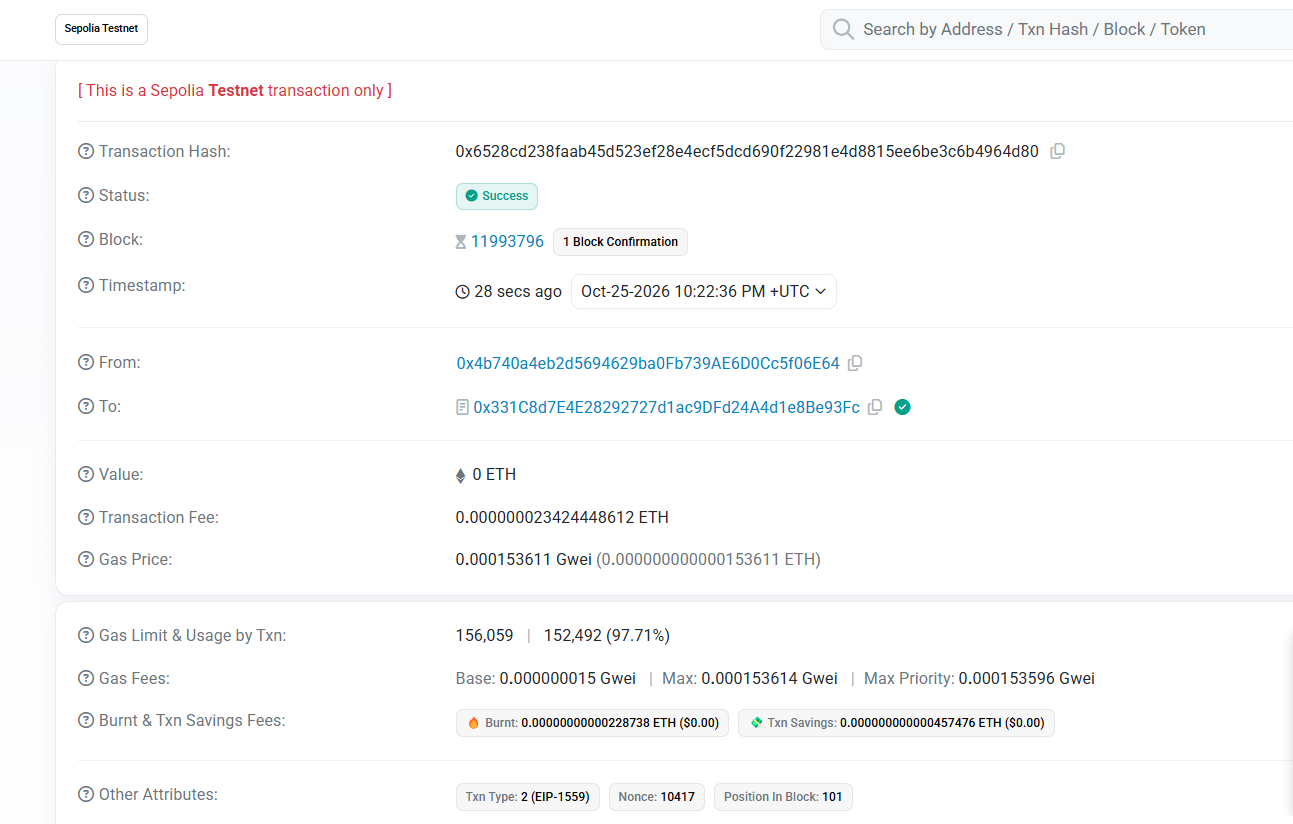This screenshot has width=1293, height=824.
Task: Open block 11993796 link
Action: click(x=507, y=241)
